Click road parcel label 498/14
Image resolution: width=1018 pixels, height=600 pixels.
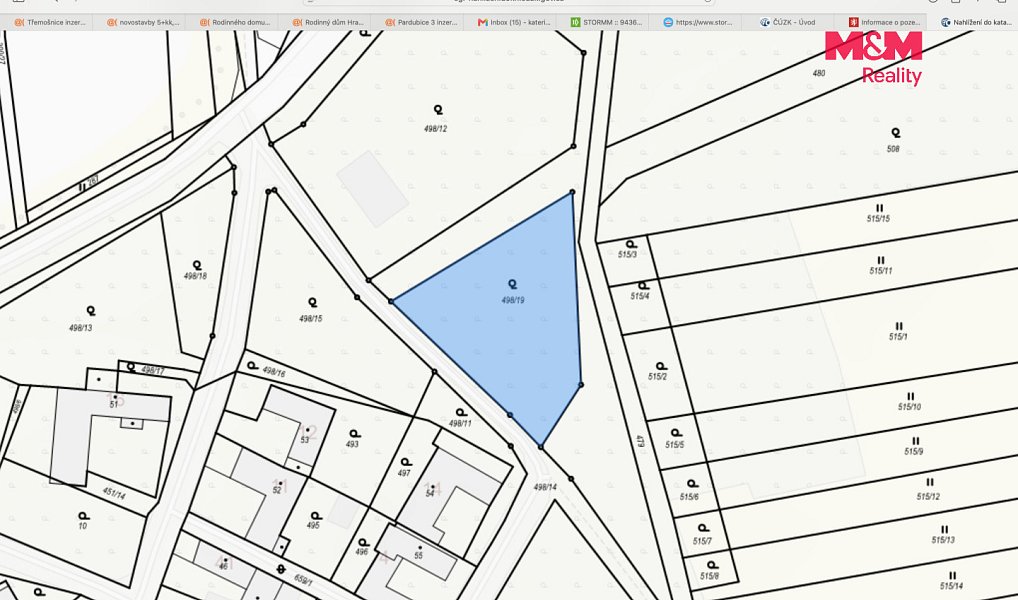545,487
